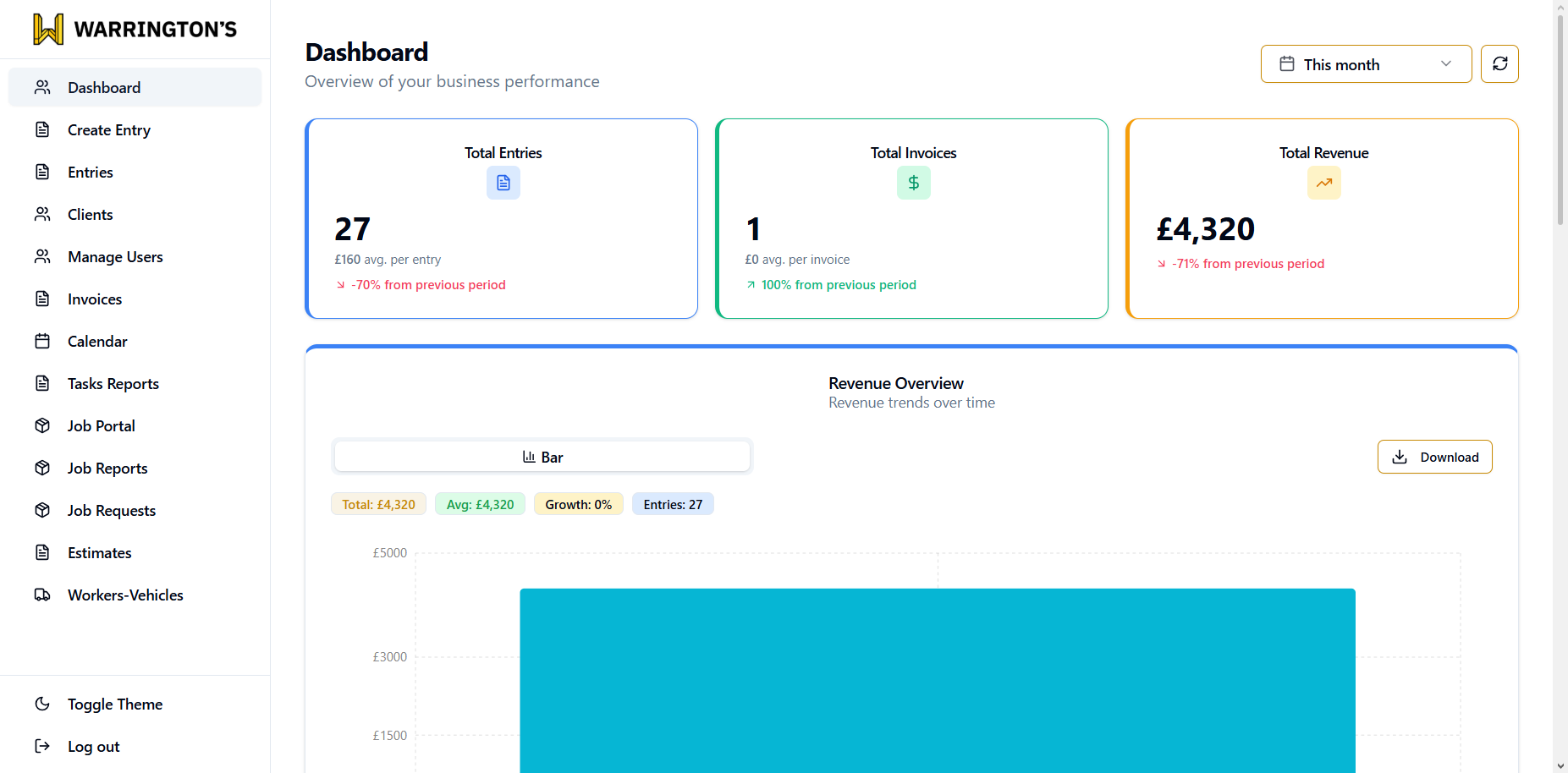Expand the period selector chevron
Viewport: 1568px width, 773px height.
coord(1446,64)
